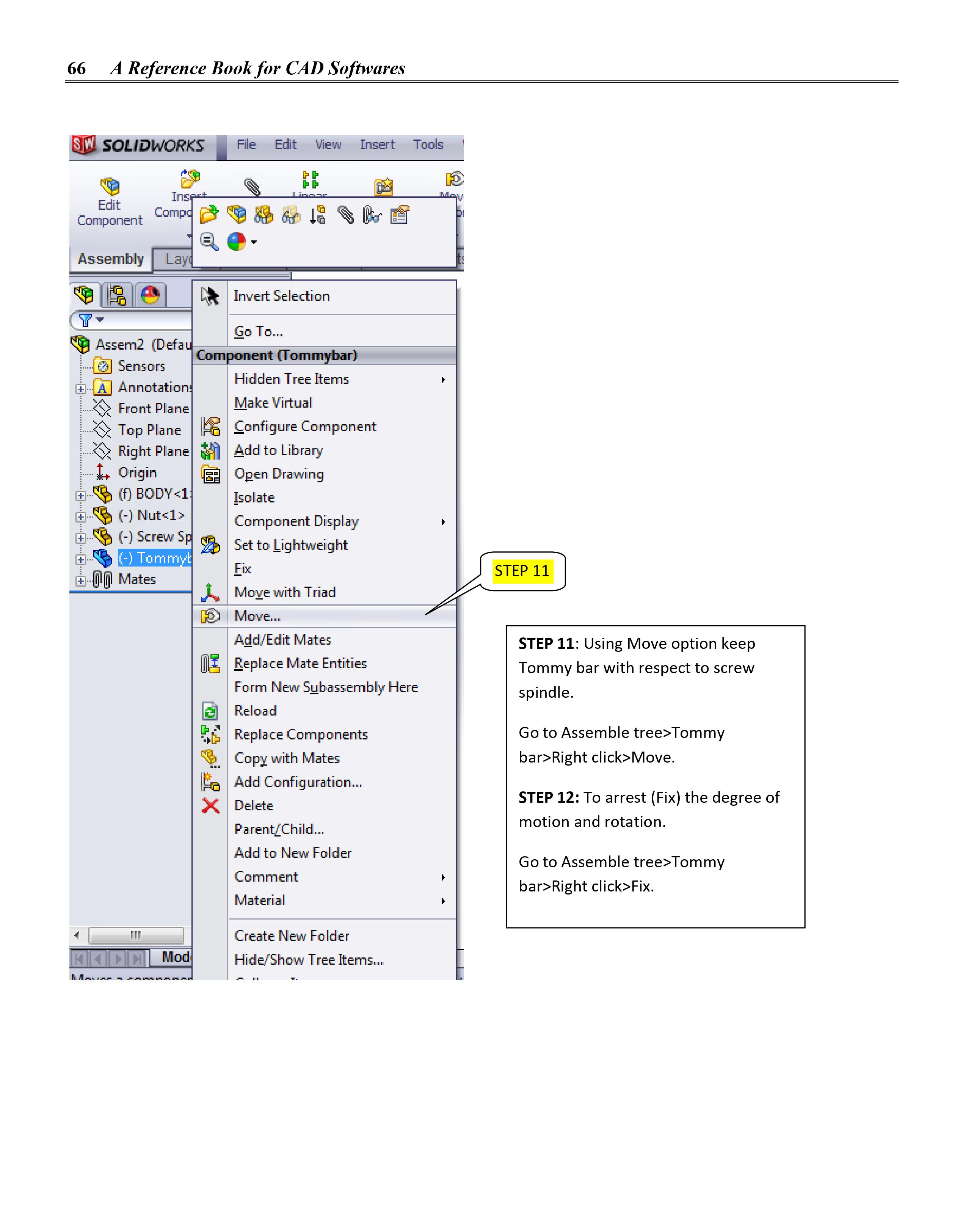Open the Insert menu in menu bar
This screenshot has height=1232, width=963.
coord(377,145)
